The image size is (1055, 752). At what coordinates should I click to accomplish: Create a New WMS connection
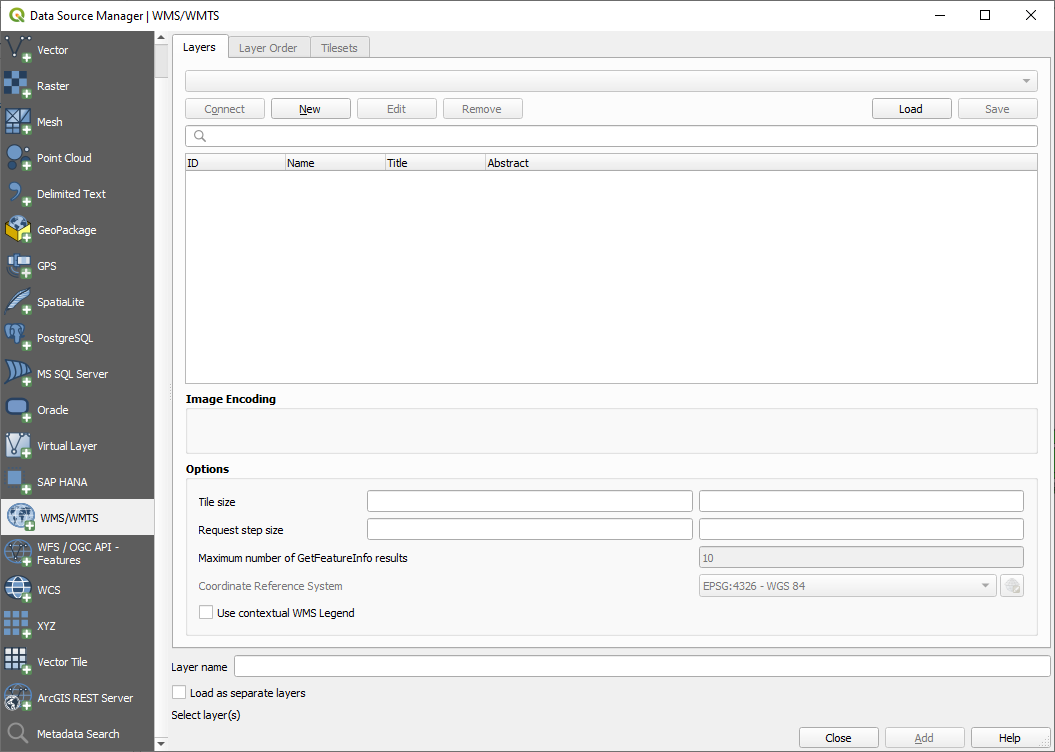pyautogui.click(x=310, y=108)
